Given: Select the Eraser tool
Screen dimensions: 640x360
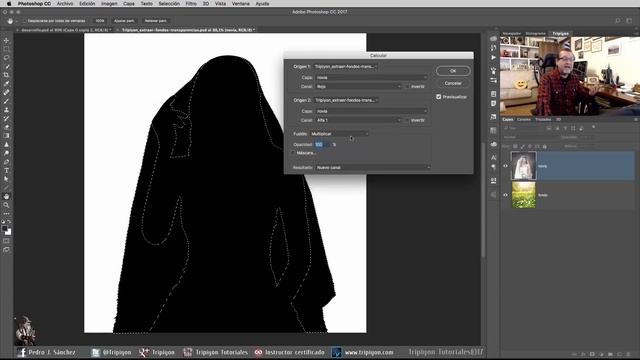Looking at the screenshot, I should click(x=6, y=127).
